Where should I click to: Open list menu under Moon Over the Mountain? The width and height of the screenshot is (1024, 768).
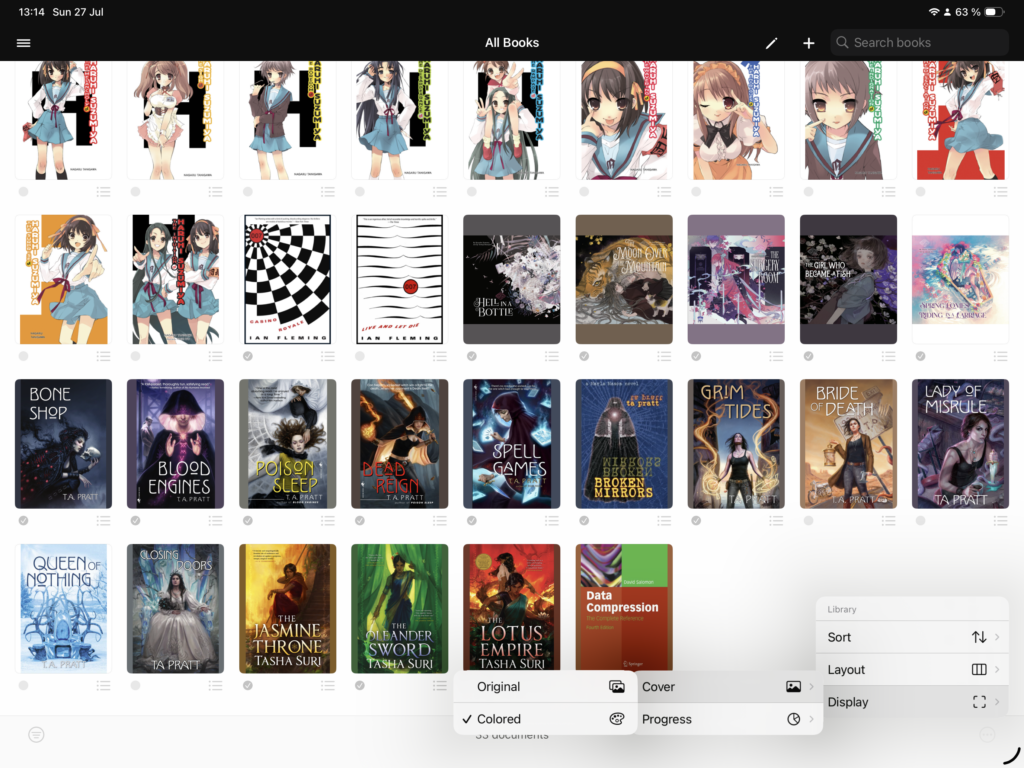[664, 356]
